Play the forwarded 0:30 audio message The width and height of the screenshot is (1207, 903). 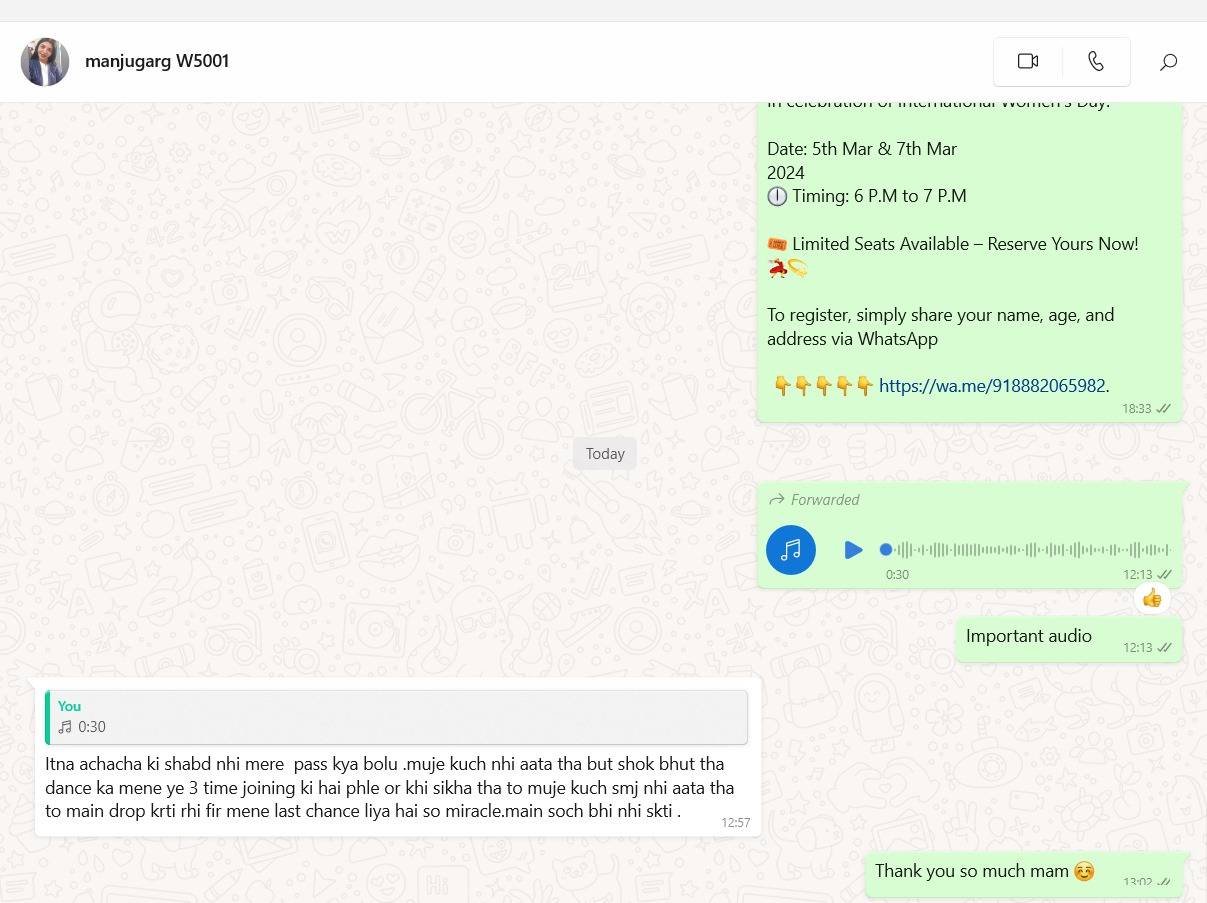[853, 550]
